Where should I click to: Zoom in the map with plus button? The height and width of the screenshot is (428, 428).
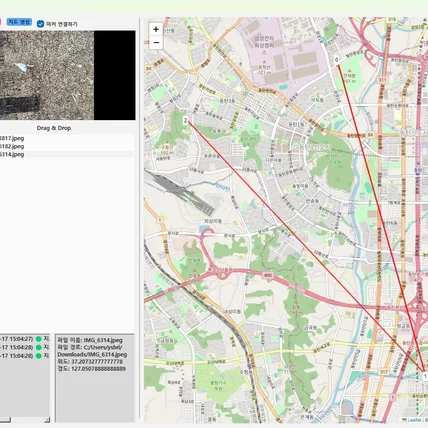156,29
